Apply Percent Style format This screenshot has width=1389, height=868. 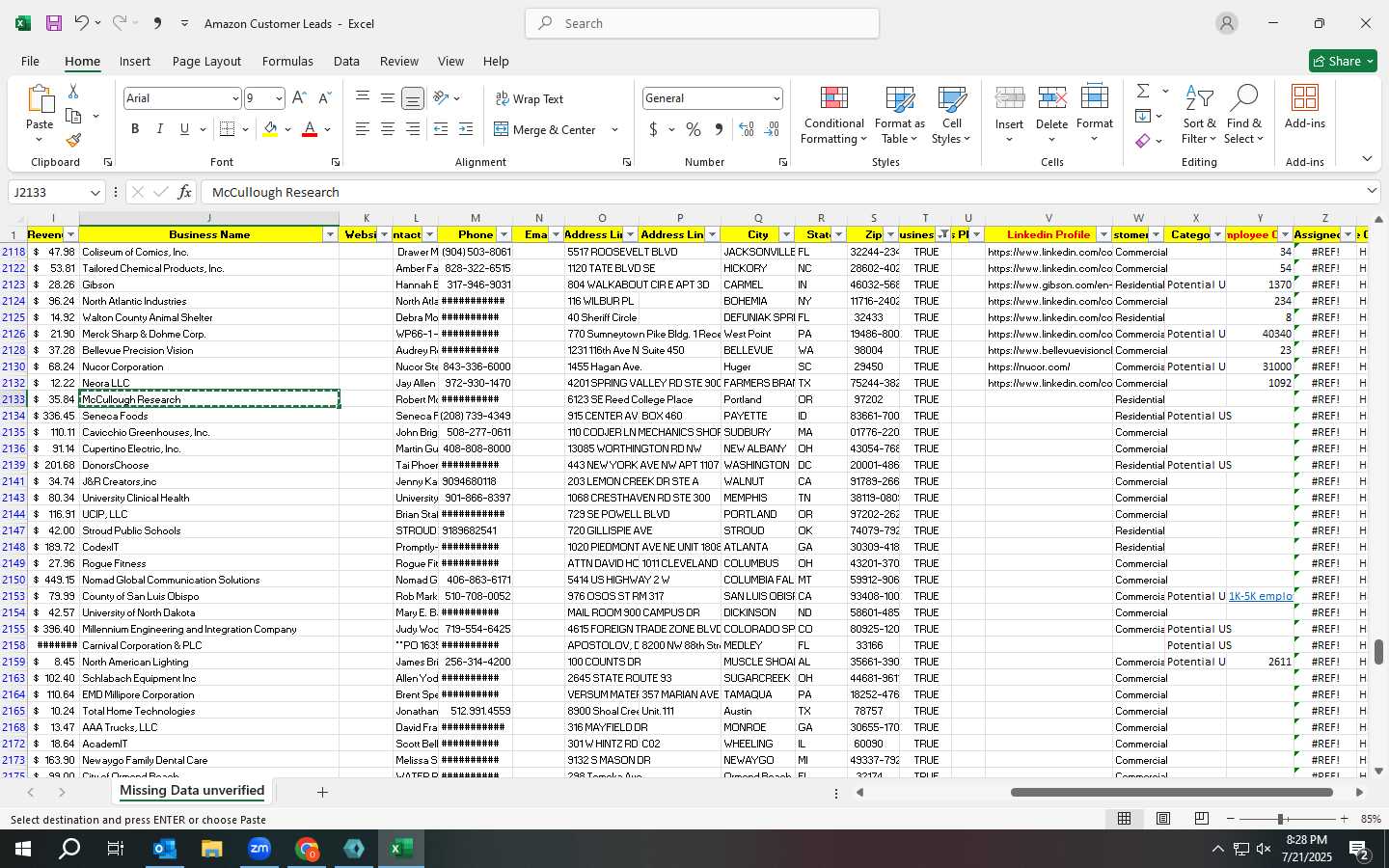(694, 129)
